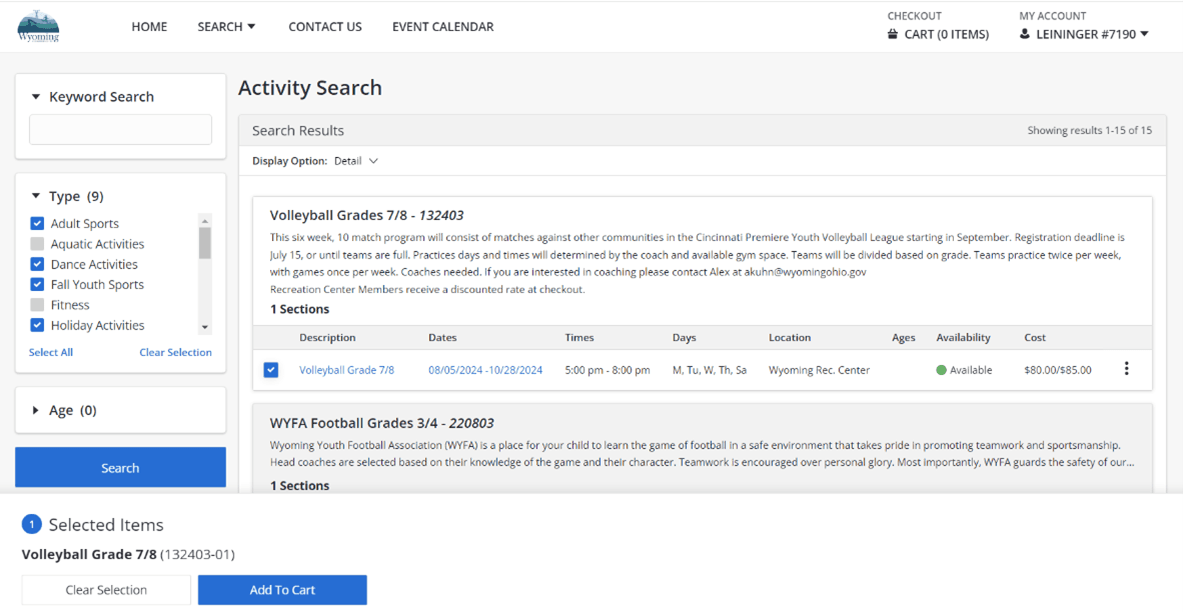The image size is (1183, 612).
Task: Open the Search menu in navigation
Action: pos(226,27)
